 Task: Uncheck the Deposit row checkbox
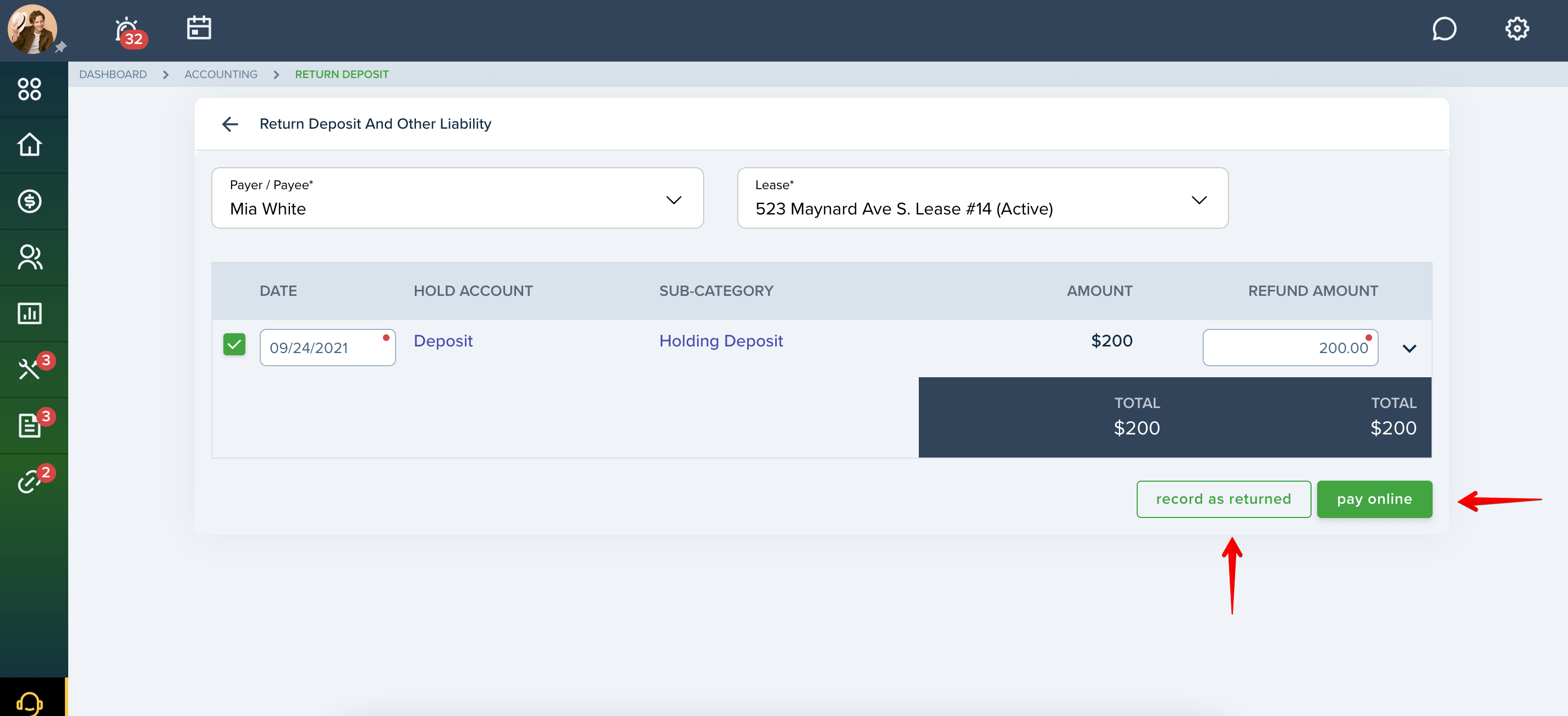coord(234,344)
